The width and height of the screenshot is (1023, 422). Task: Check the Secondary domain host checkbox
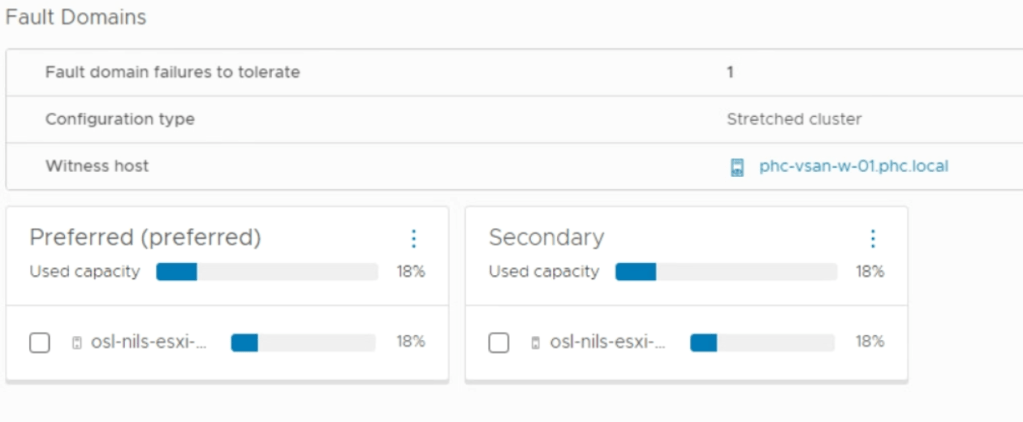(x=499, y=343)
